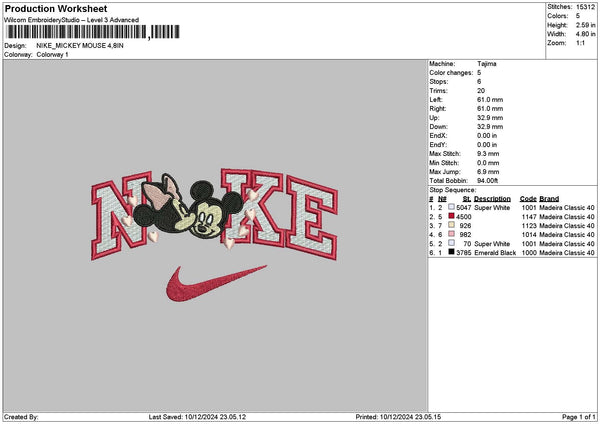600x424 pixels.
Task: Select the design name "NIKE_MICKEY MOUSE 4,8IN"
Action: (x=80, y=46)
